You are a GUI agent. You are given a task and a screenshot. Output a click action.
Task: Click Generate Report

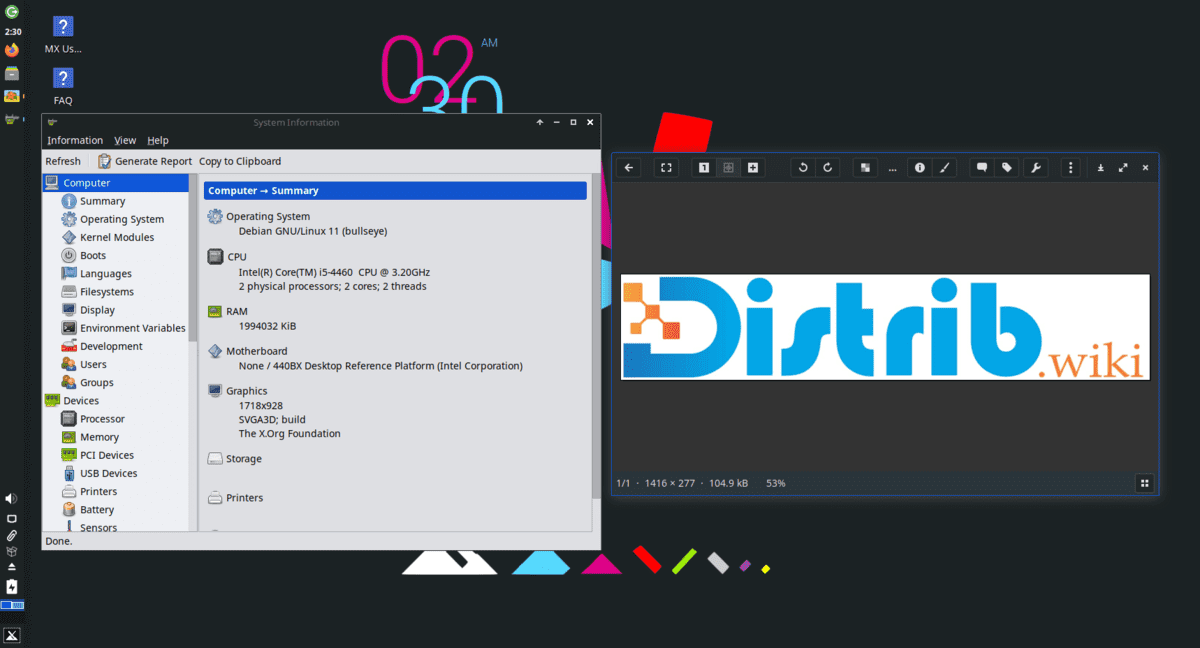(x=145, y=161)
